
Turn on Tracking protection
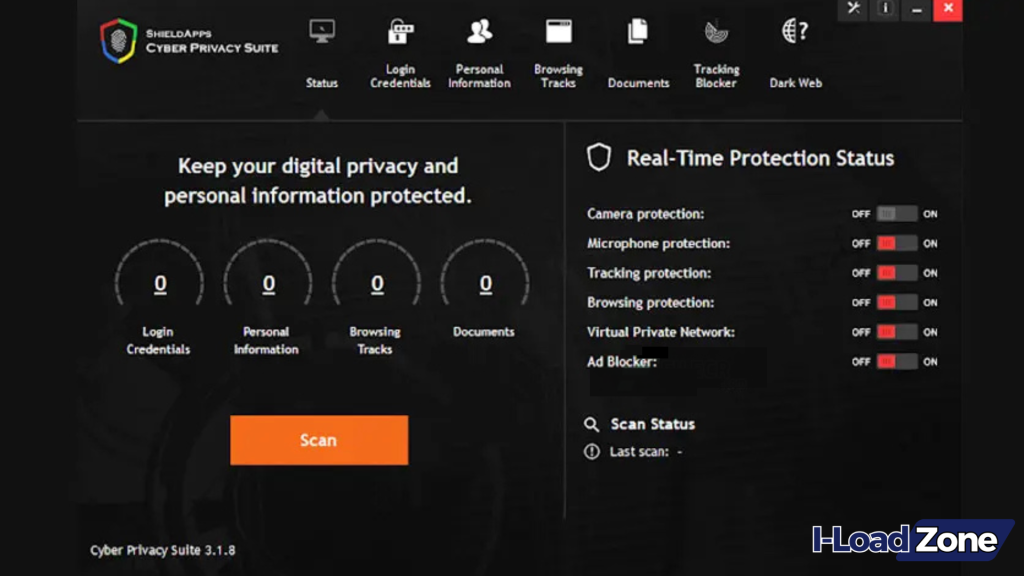point(897,272)
